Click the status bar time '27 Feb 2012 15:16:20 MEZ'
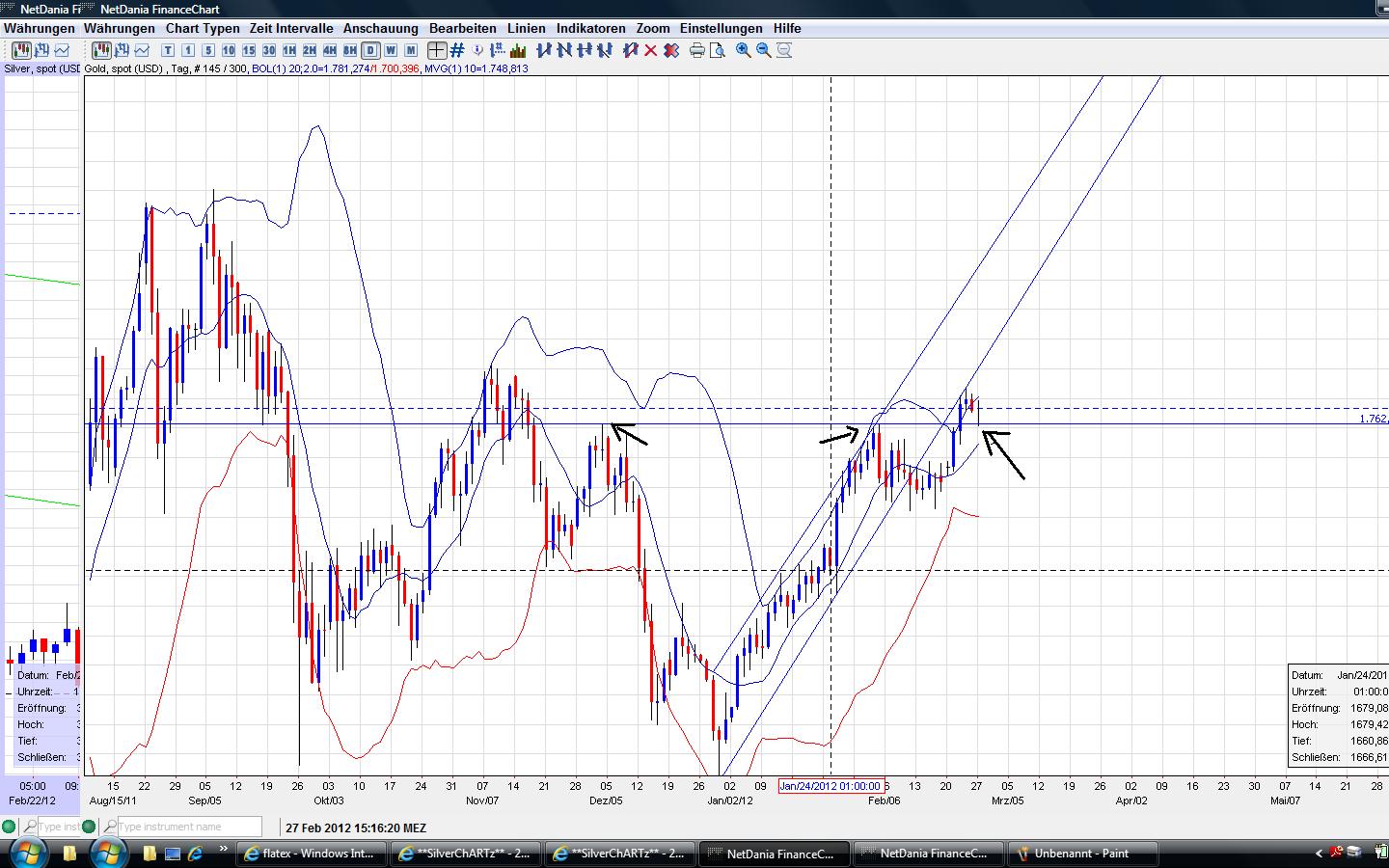1389x868 pixels. (x=356, y=827)
